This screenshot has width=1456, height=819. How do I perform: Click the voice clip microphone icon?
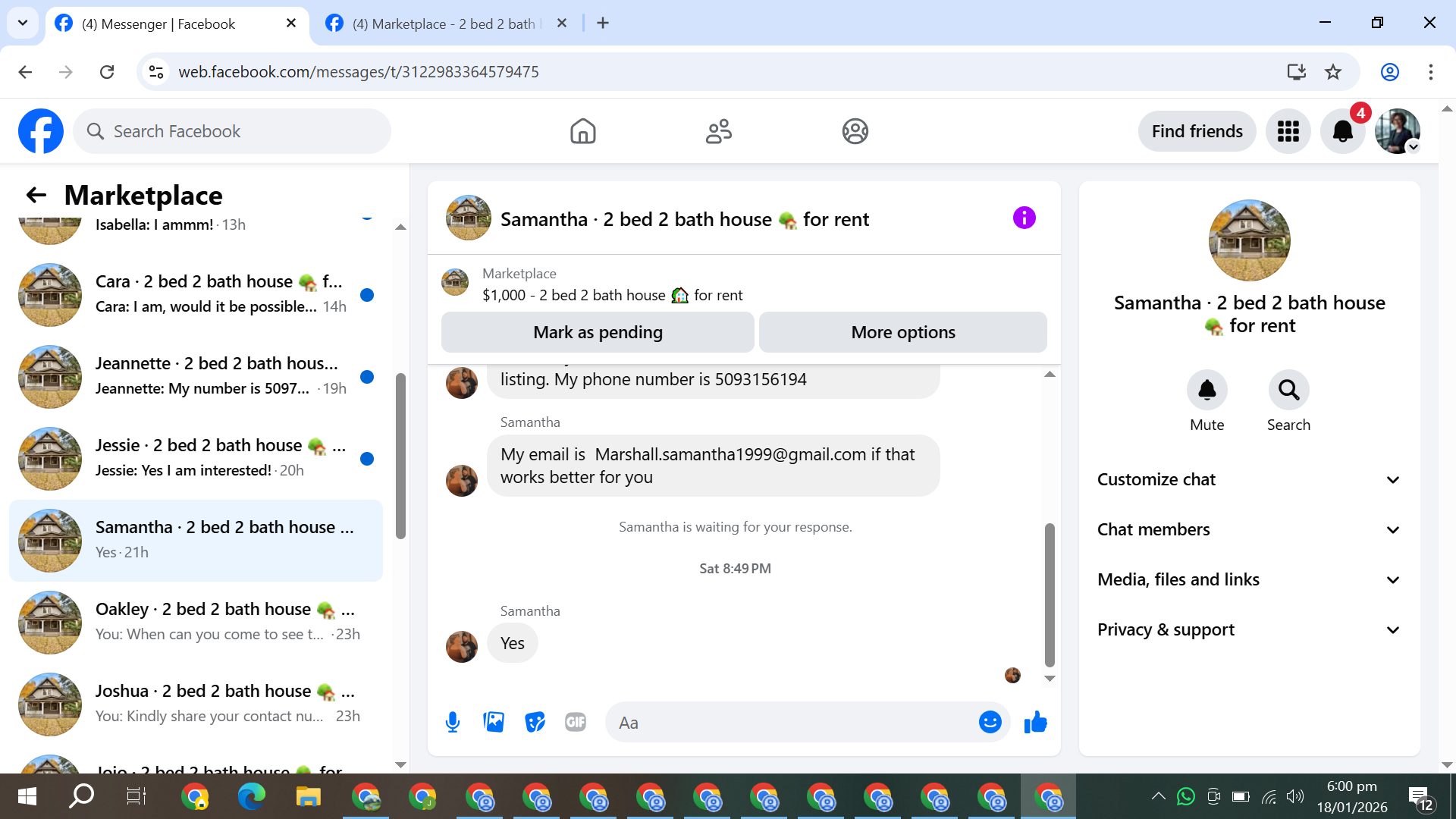tap(453, 722)
